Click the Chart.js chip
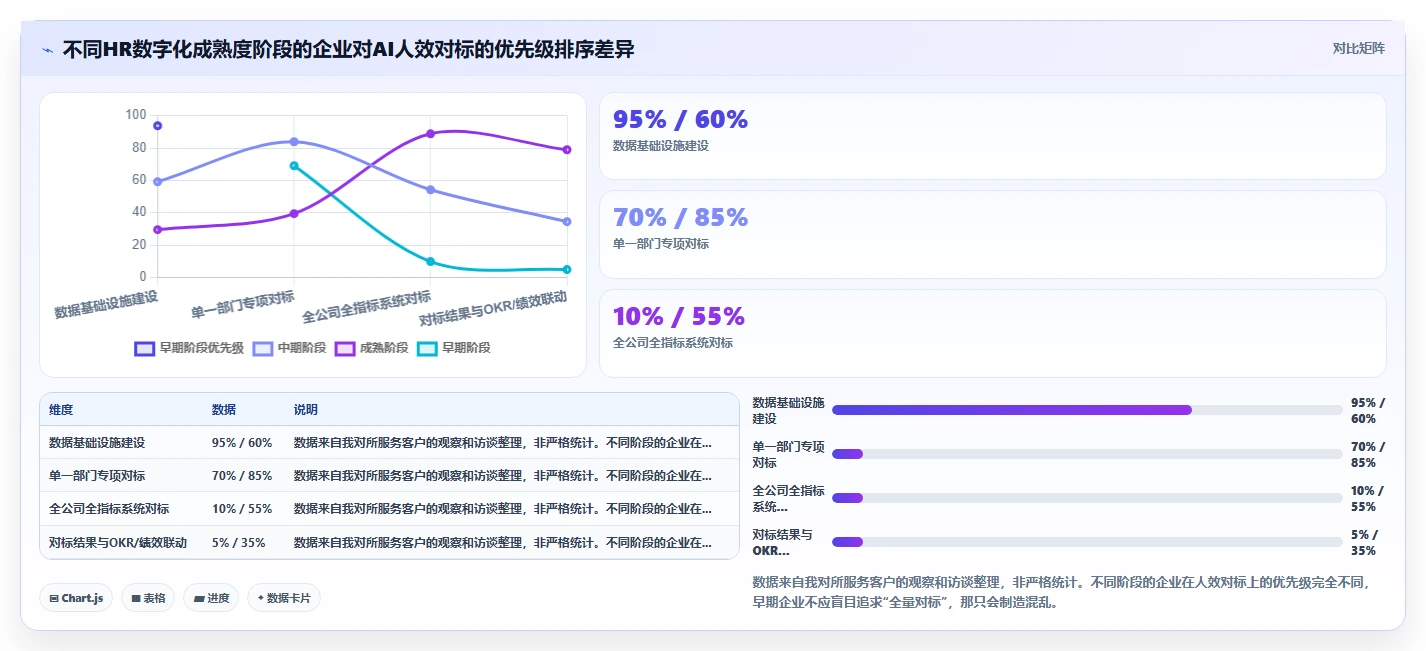Screen dimensions: 1426x651 [x=76, y=598]
